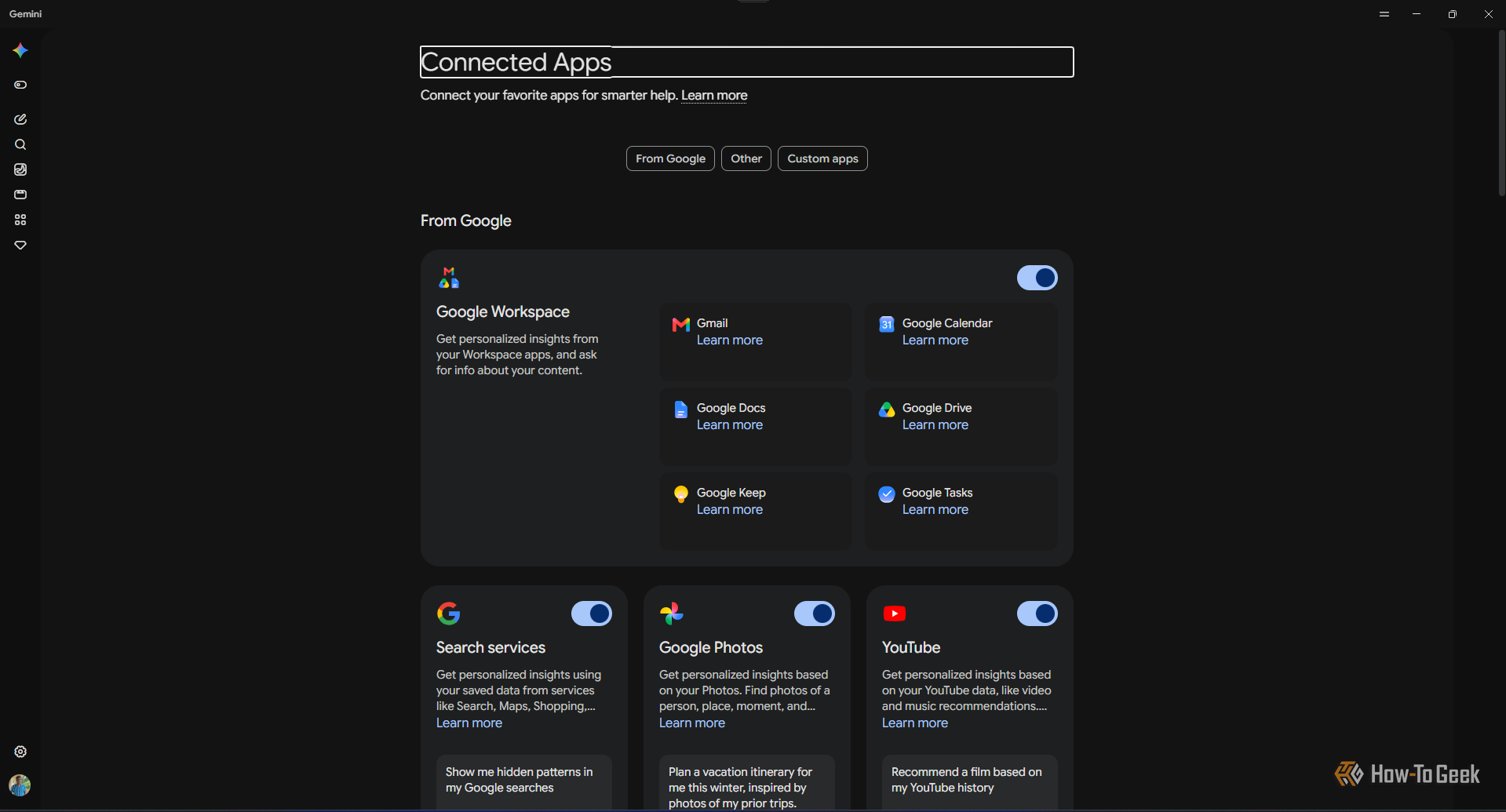This screenshot has width=1506, height=812.
Task: Select the Other filter chip
Action: 746,158
